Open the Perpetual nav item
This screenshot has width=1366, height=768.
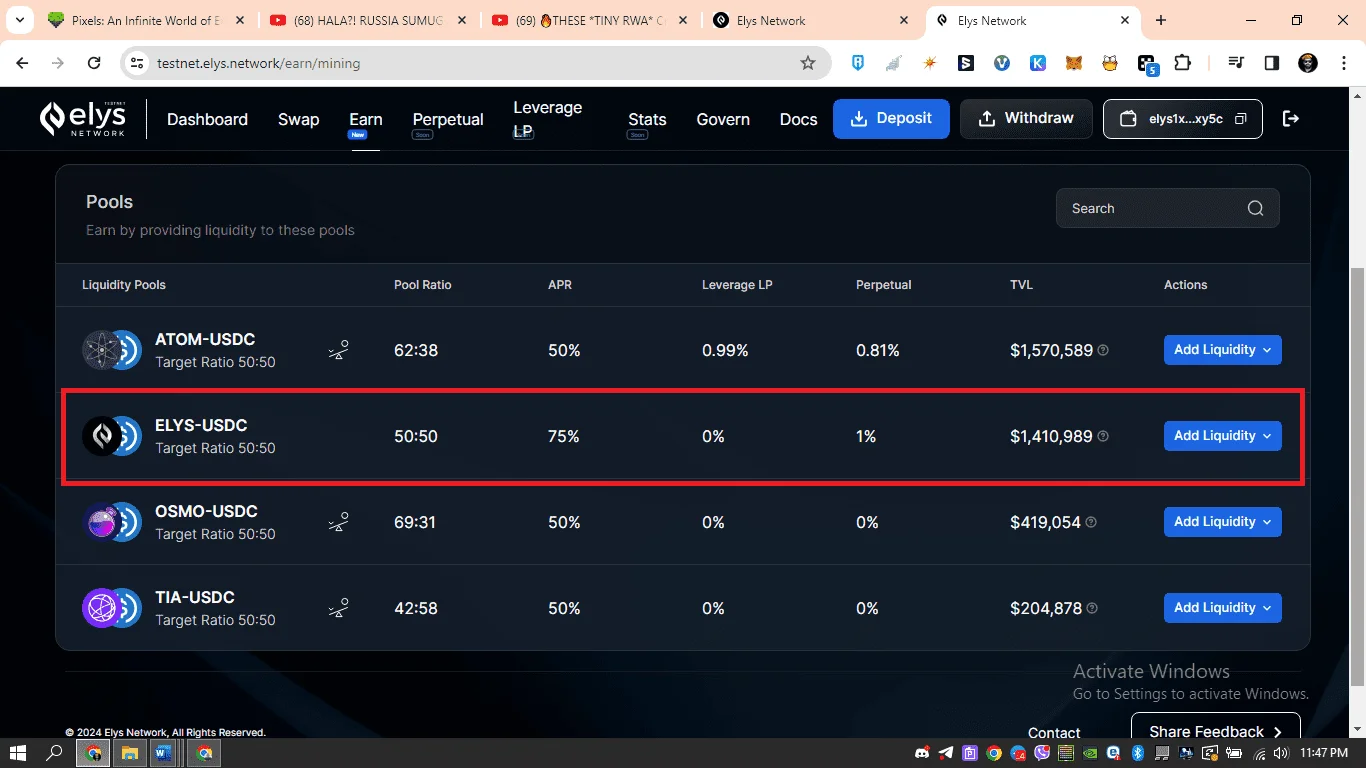click(x=448, y=120)
